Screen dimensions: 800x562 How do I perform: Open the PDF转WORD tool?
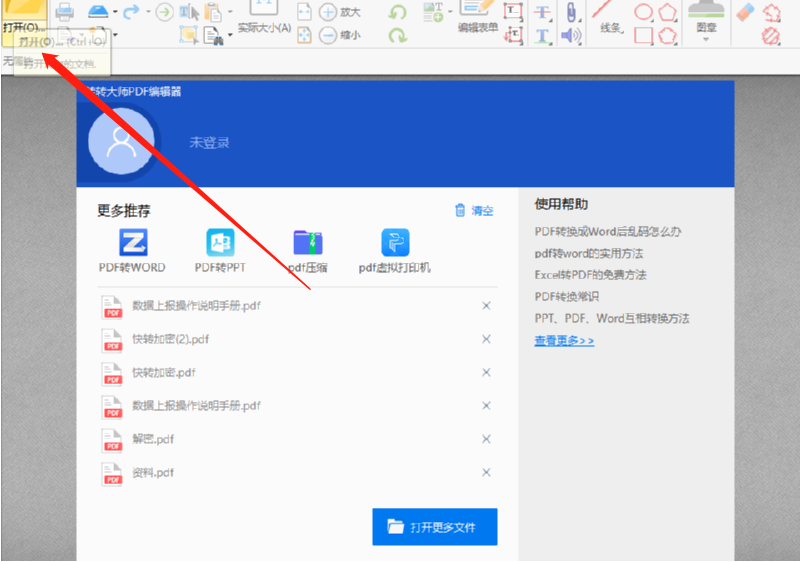pyautogui.click(x=133, y=250)
